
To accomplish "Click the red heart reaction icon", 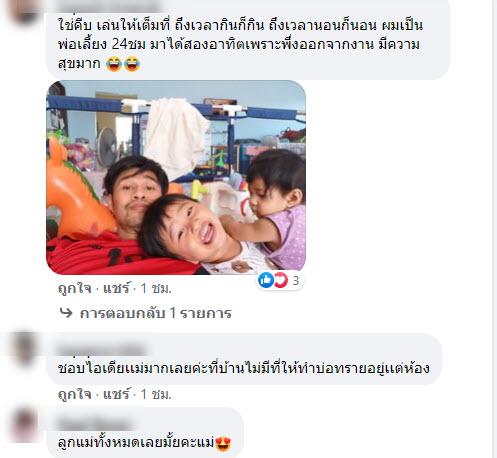I will 281,280.
